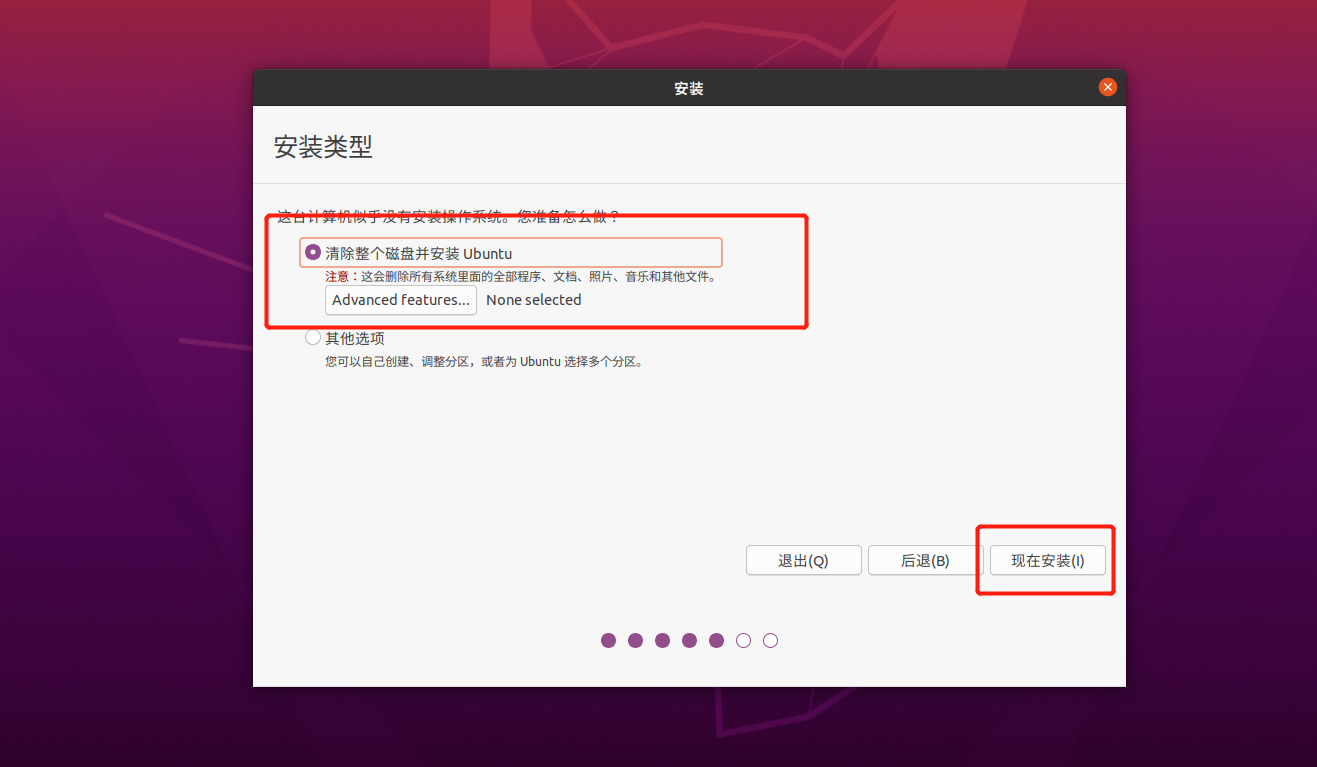Click the 'None selected' status text
This screenshot has height=767, width=1317.
point(533,300)
